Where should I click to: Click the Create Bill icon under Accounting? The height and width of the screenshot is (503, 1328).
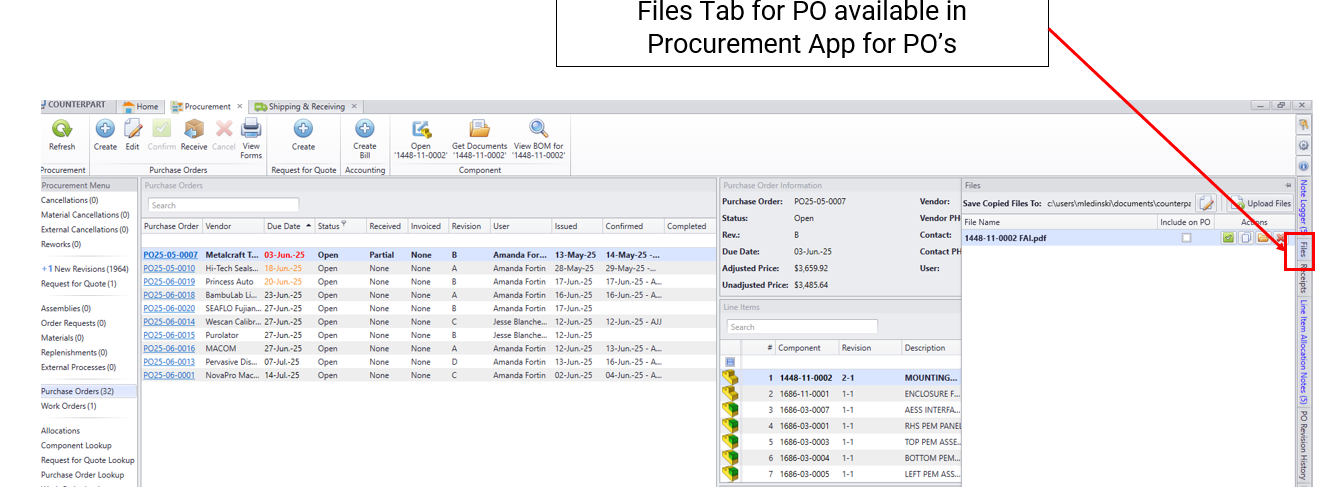(365, 130)
